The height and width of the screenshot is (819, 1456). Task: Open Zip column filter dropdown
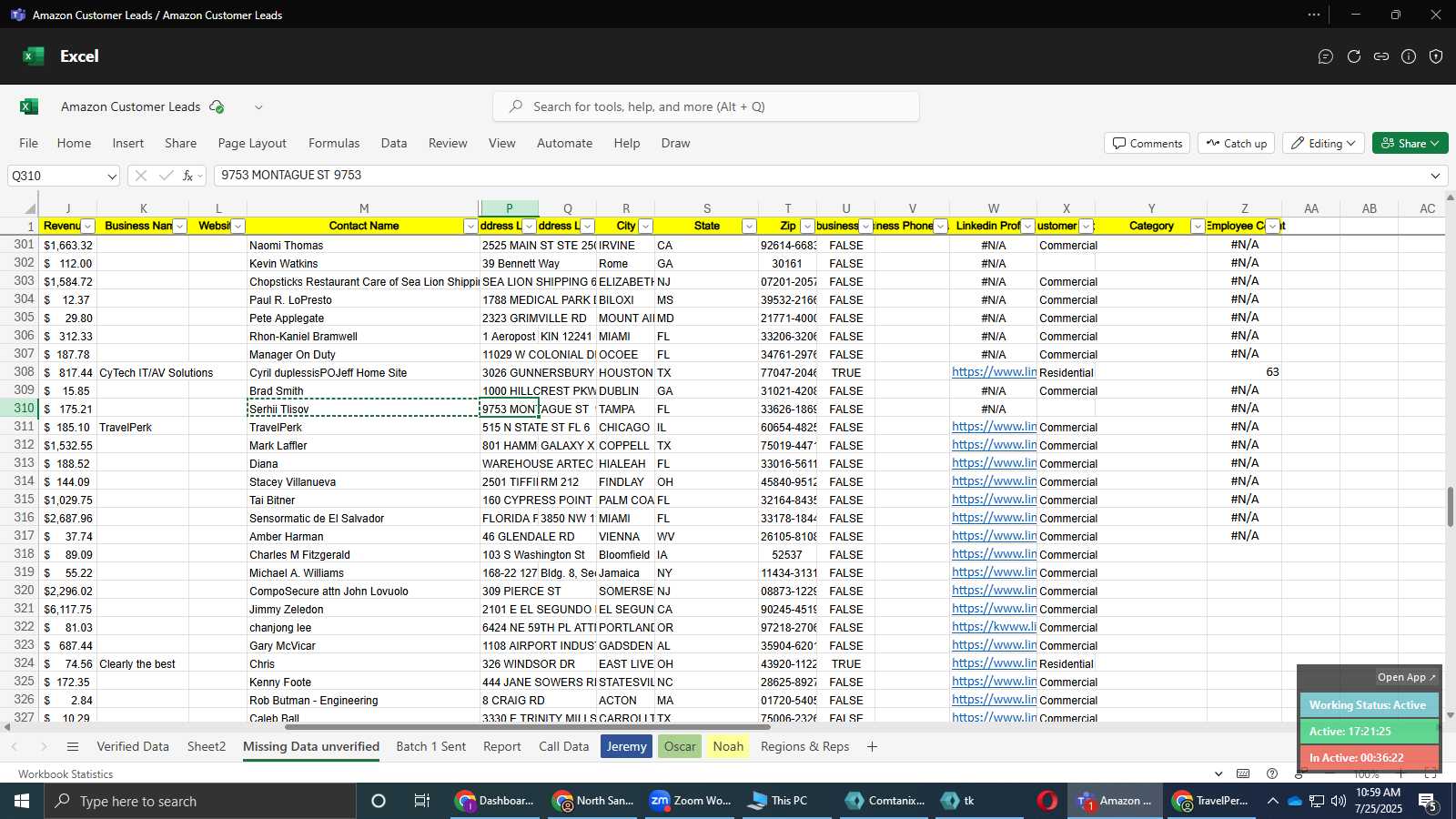pos(807,226)
